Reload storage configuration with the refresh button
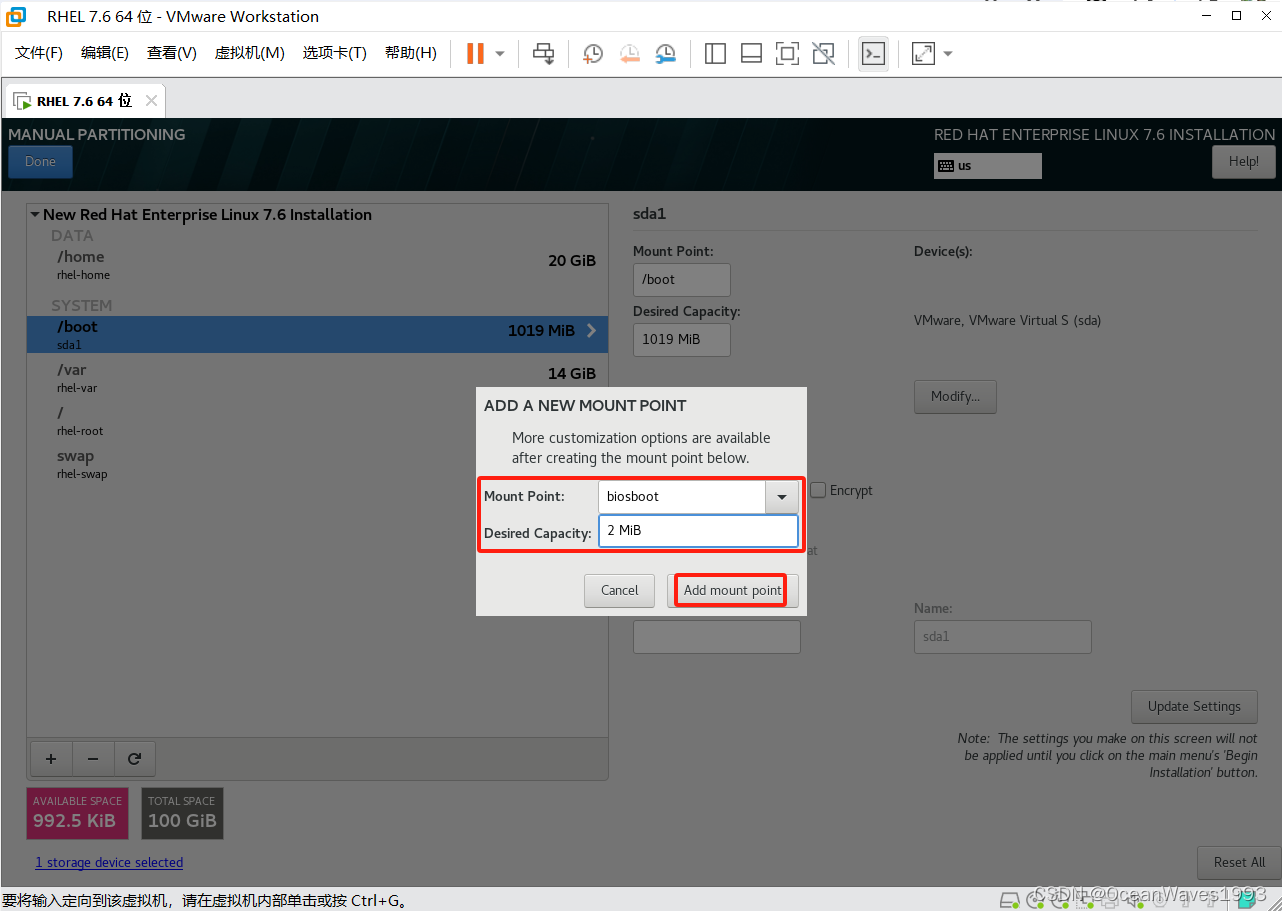The image size is (1282, 911). pos(135,759)
